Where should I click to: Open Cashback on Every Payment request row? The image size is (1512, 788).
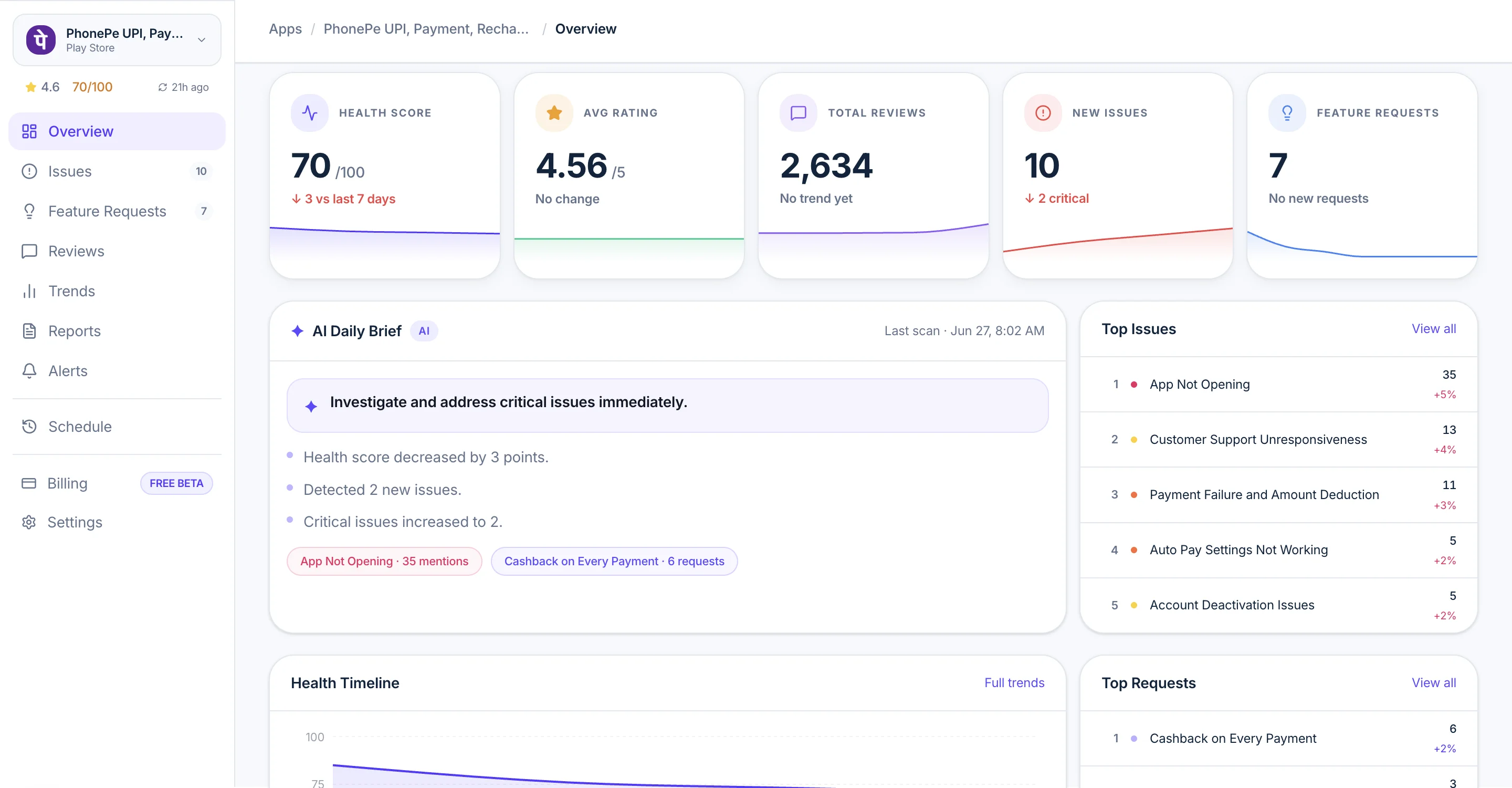(1278, 738)
